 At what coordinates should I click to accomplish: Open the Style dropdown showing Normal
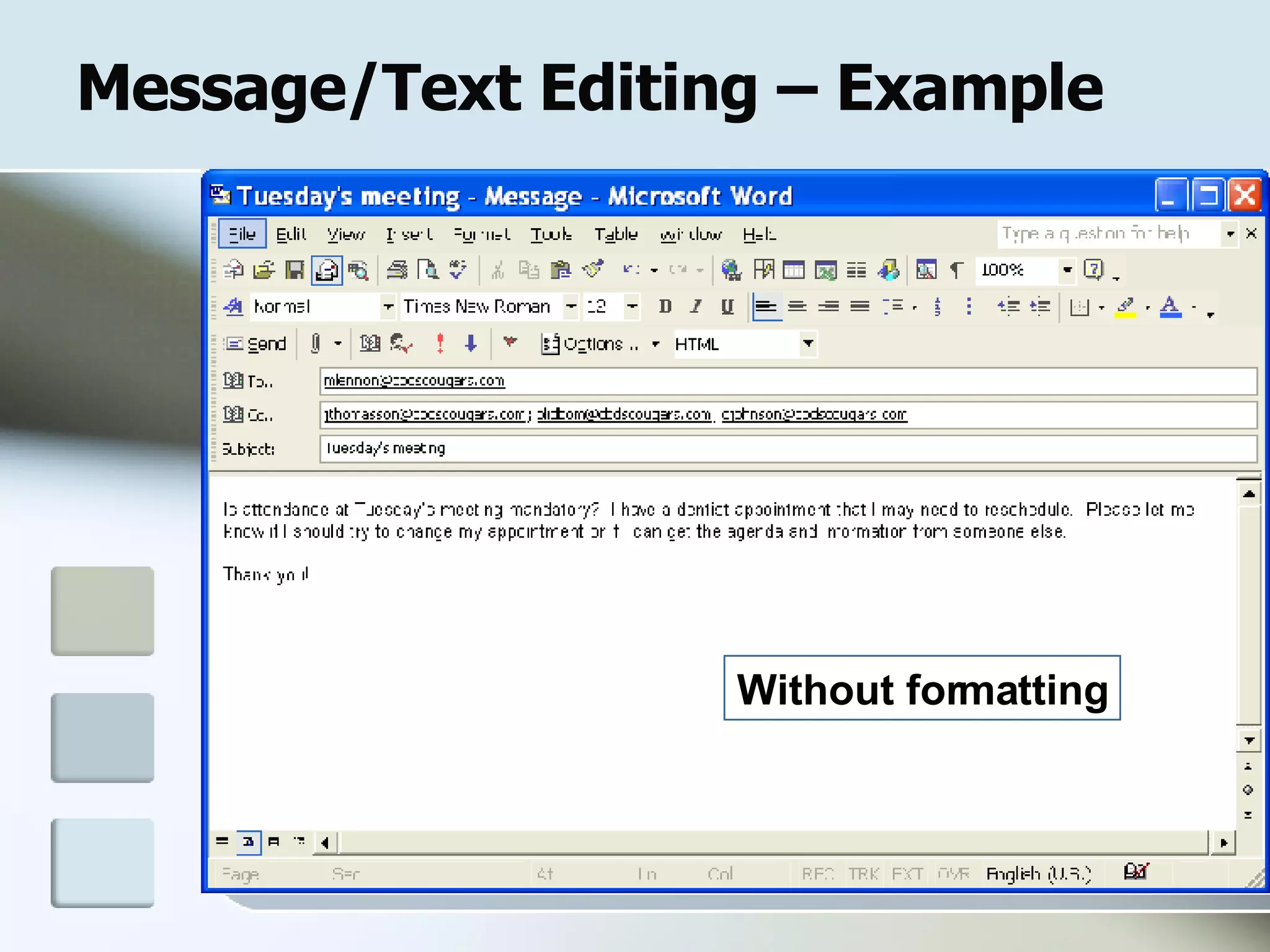(388, 307)
